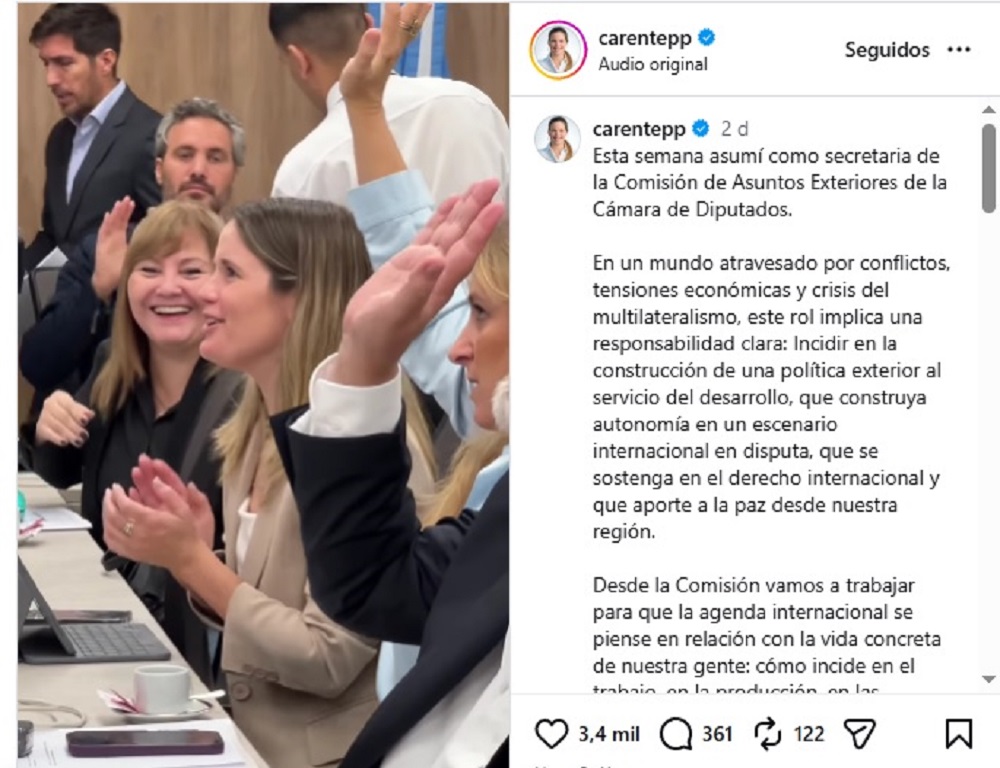This screenshot has height=768, width=1000.
Task: Open the 122 reposts count
Action: (809, 734)
